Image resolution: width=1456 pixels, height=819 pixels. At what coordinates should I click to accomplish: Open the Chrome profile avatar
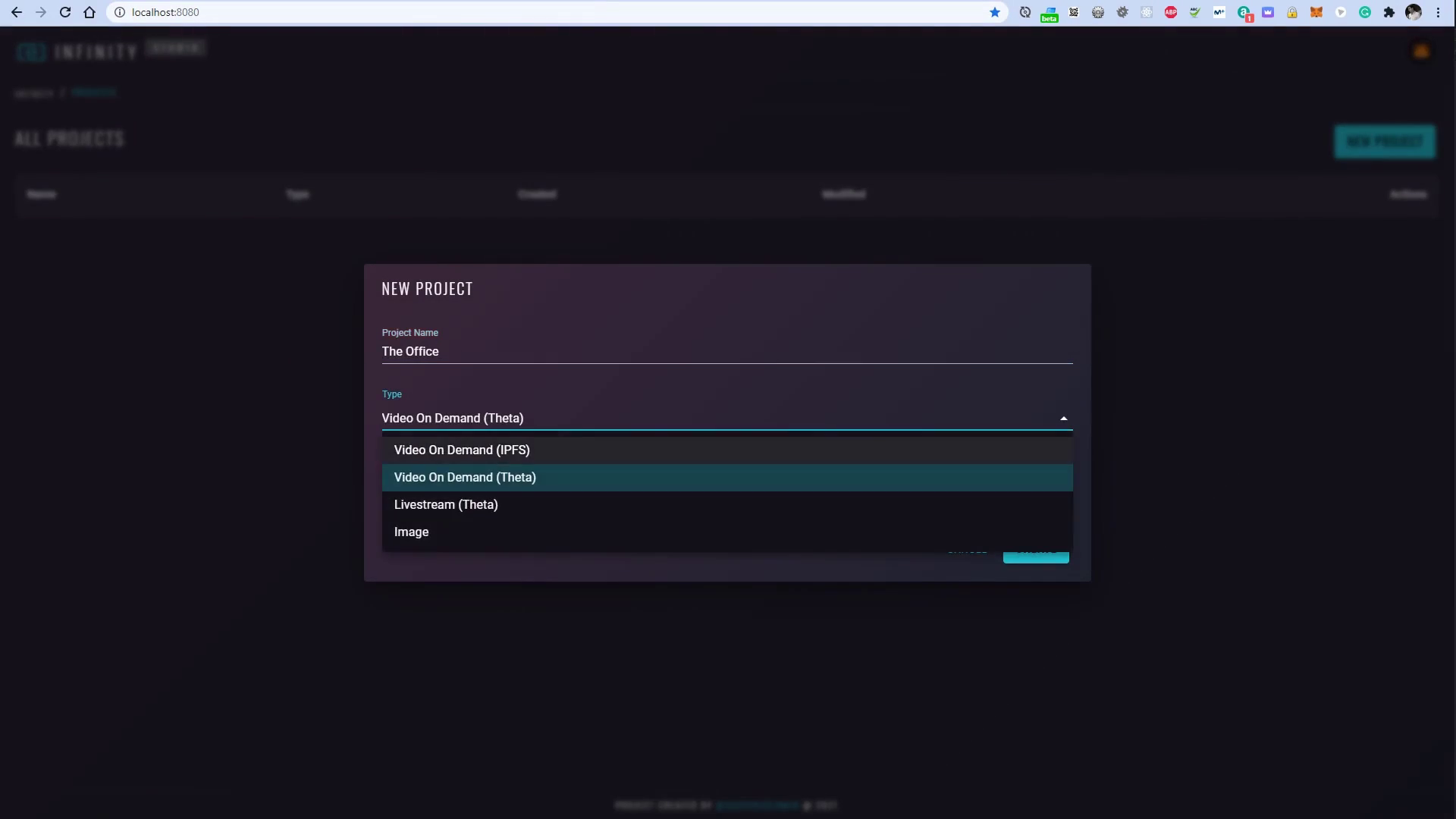pos(1414,12)
